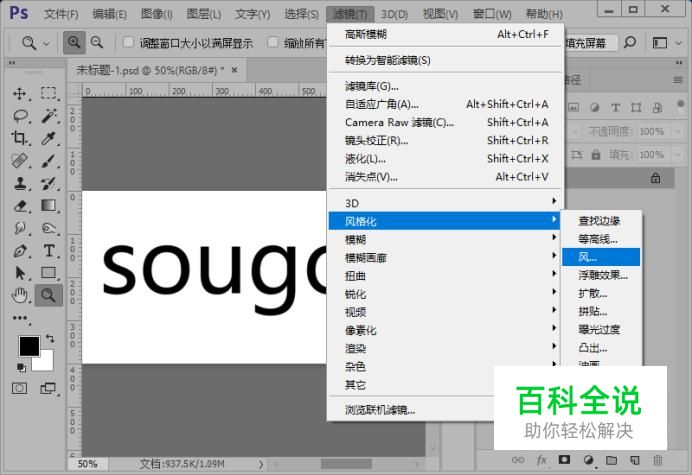Toggle lock all layer lock icon

tap(596, 155)
